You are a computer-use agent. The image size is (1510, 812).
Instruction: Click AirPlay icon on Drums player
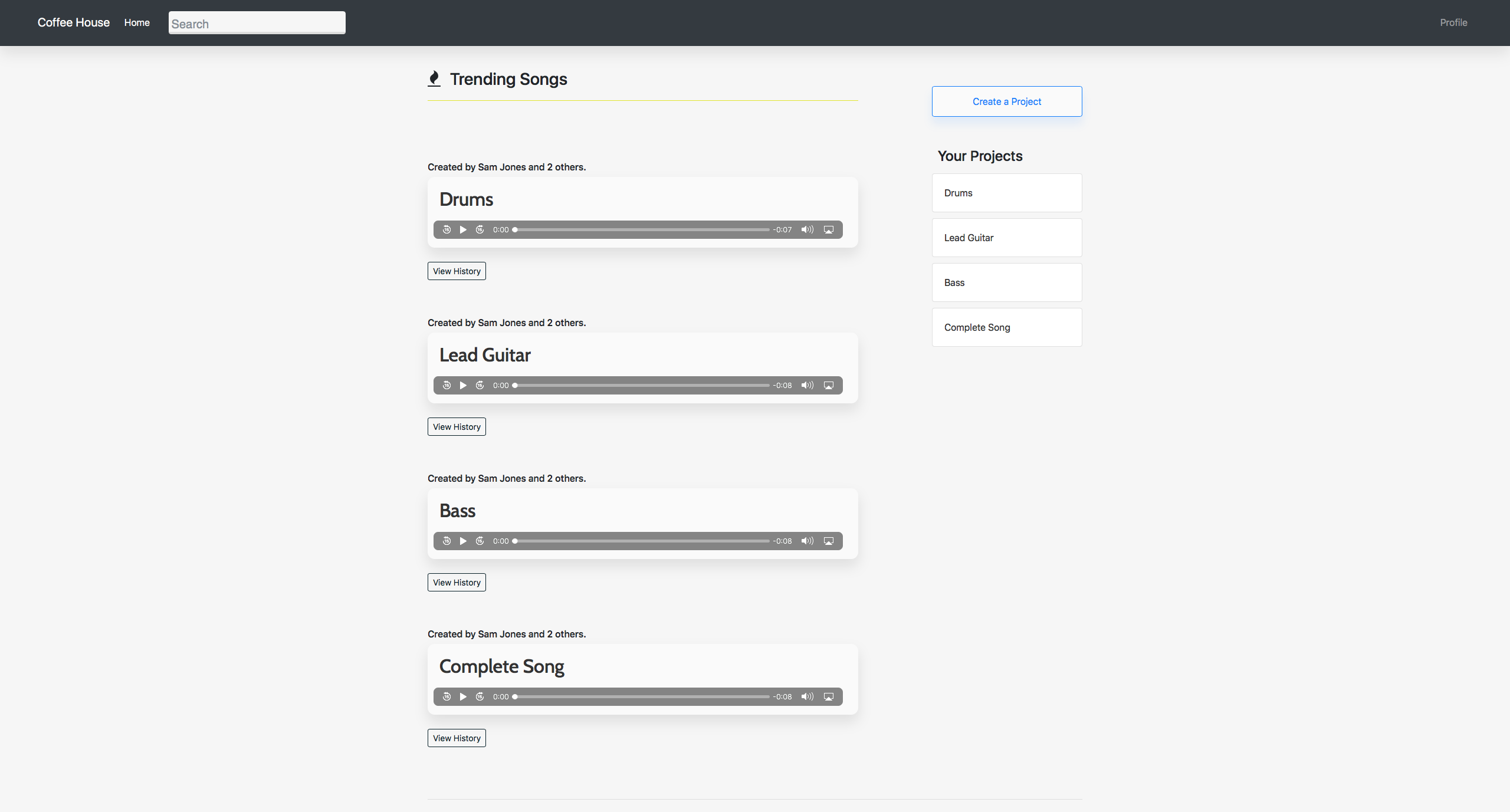point(829,229)
